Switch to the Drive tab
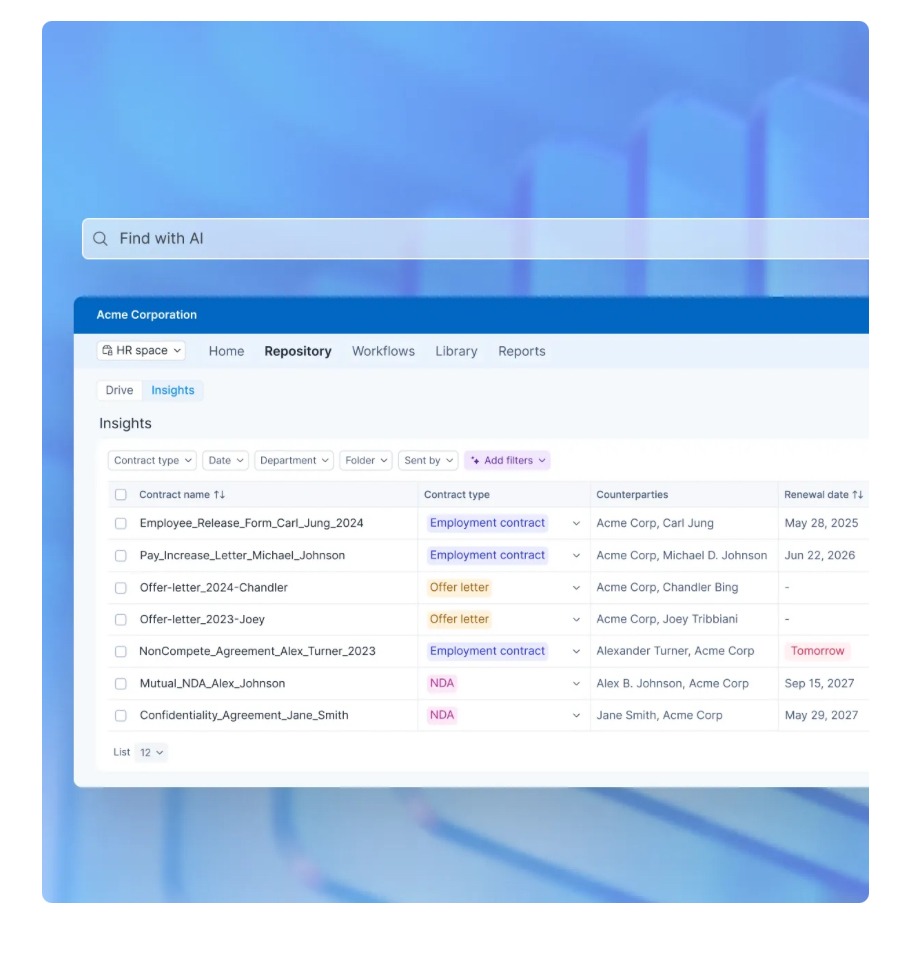The height and width of the screenshot is (966, 919). coord(118,390)
